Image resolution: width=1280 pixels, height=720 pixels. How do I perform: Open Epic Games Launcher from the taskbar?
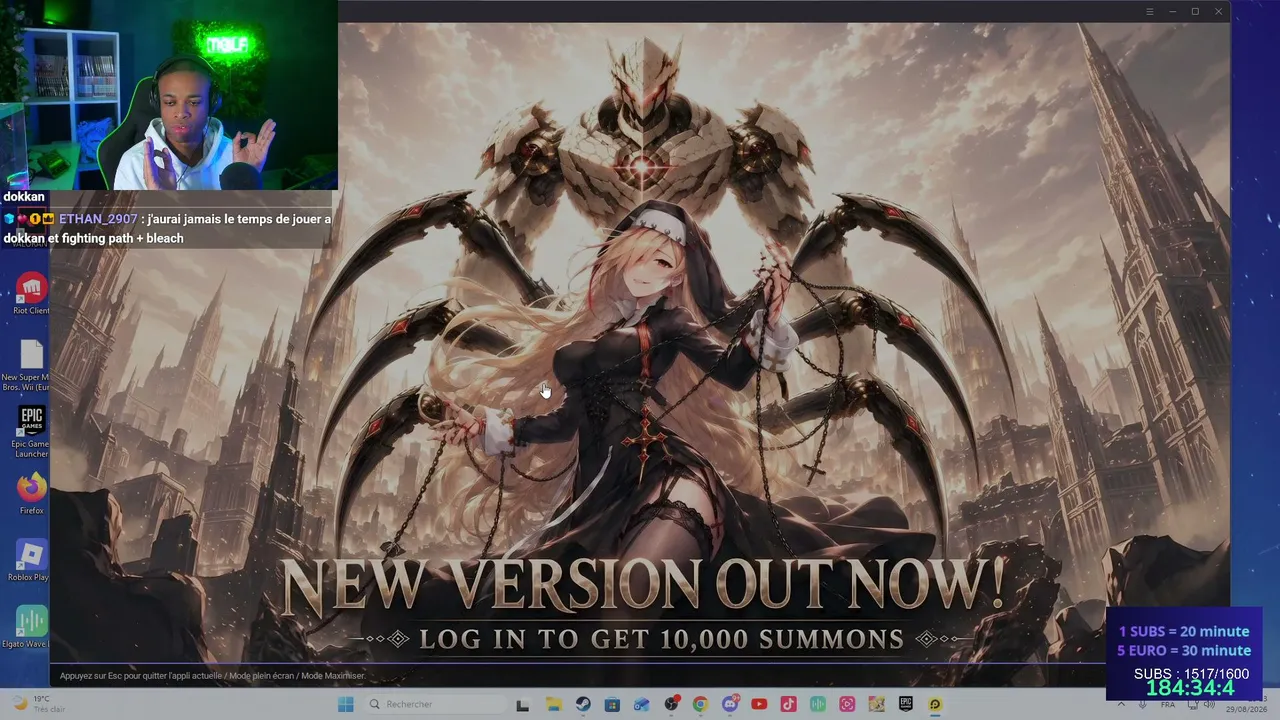pos(906,705)
